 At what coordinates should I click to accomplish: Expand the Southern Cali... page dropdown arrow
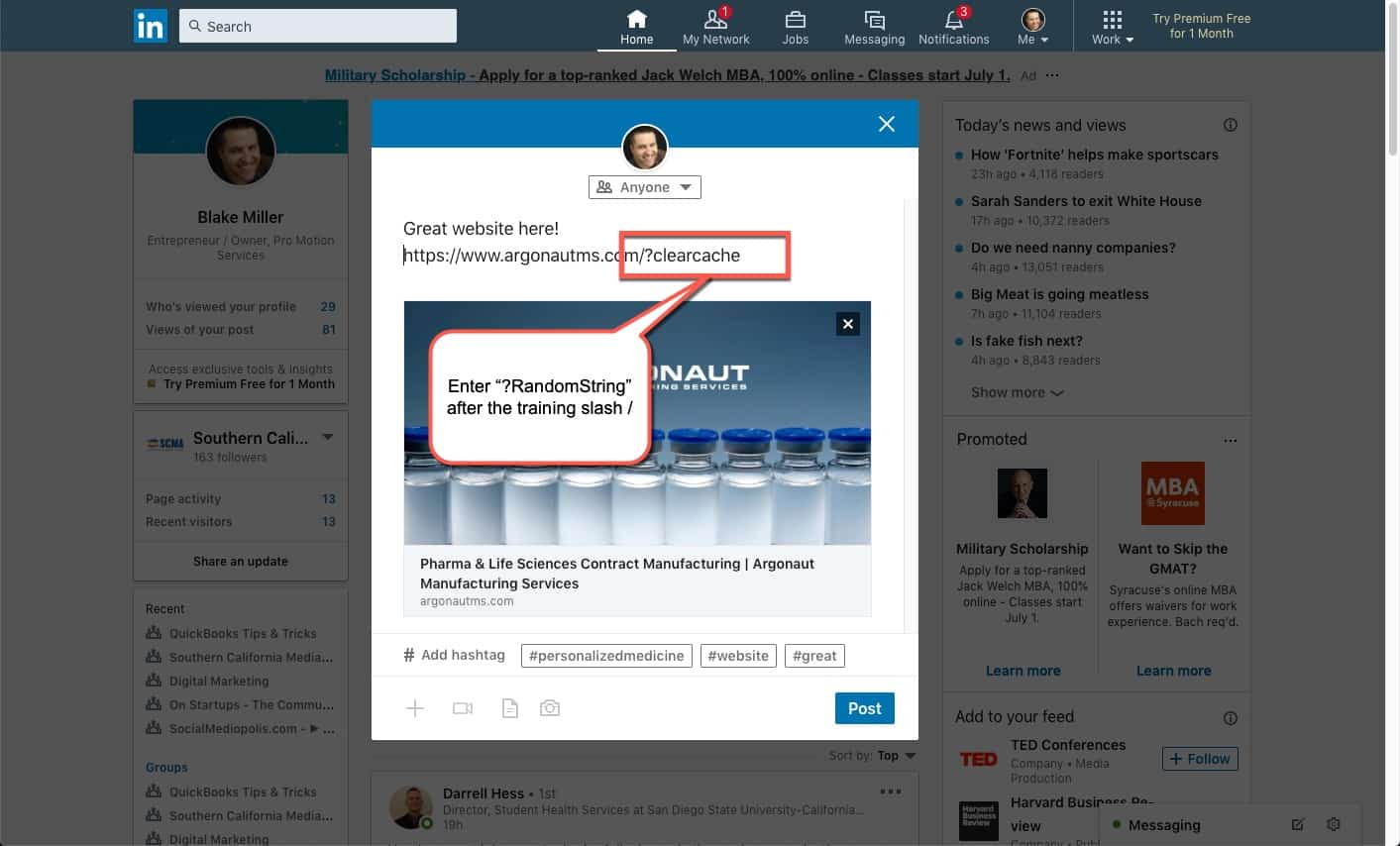click(328, 437)
